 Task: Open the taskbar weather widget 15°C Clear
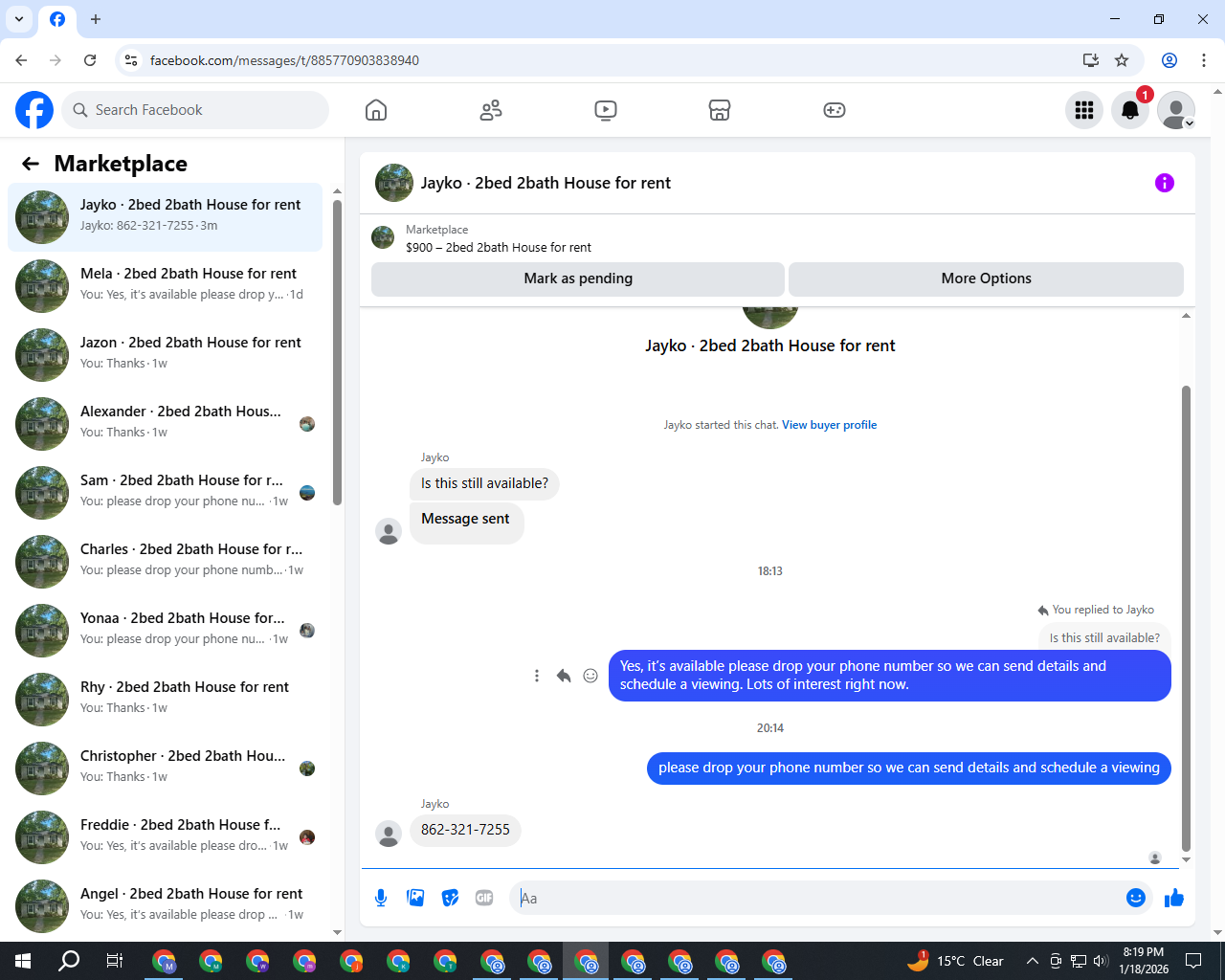point(956,961)
